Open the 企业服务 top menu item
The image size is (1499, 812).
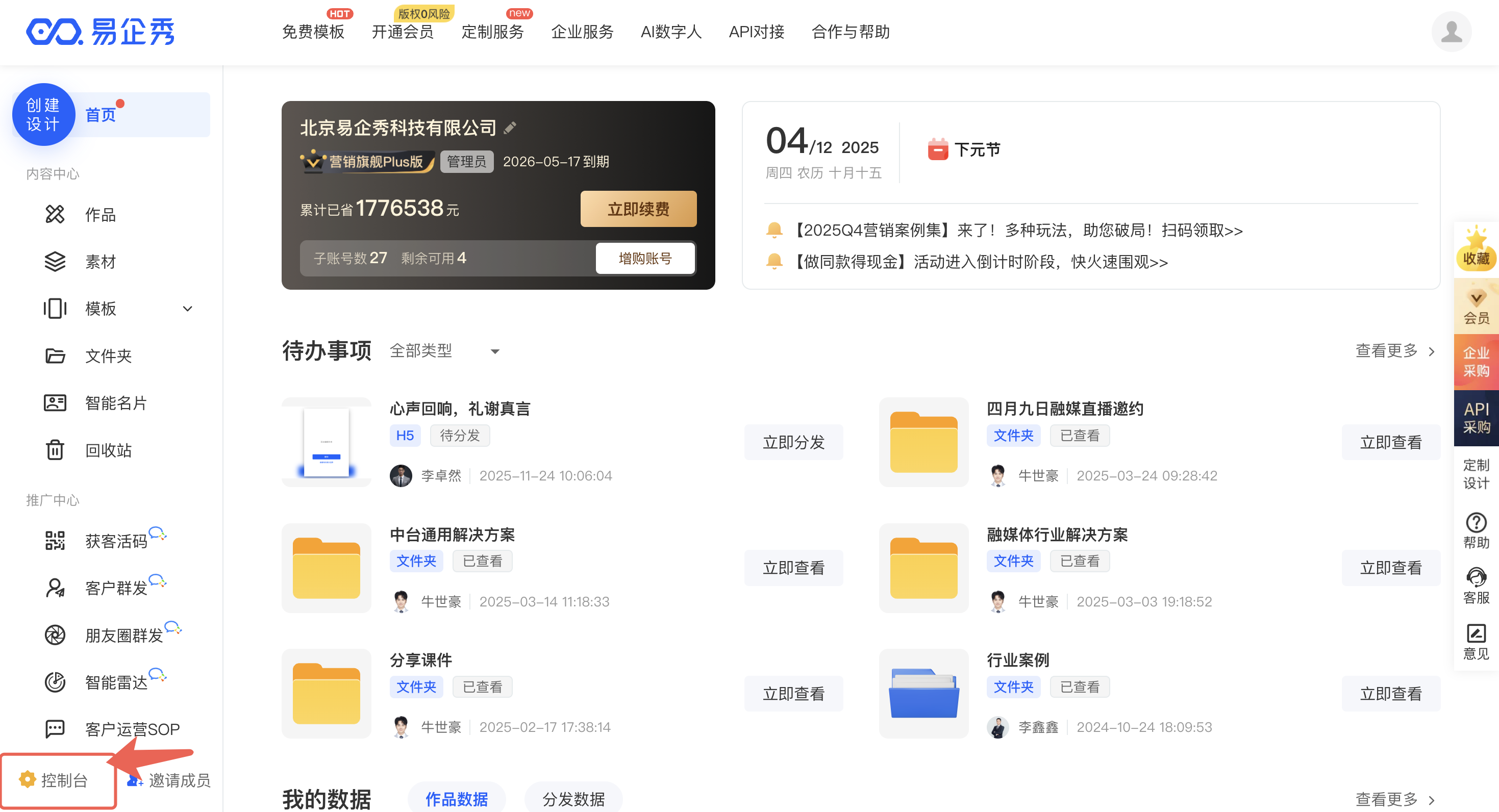[582, 32]
